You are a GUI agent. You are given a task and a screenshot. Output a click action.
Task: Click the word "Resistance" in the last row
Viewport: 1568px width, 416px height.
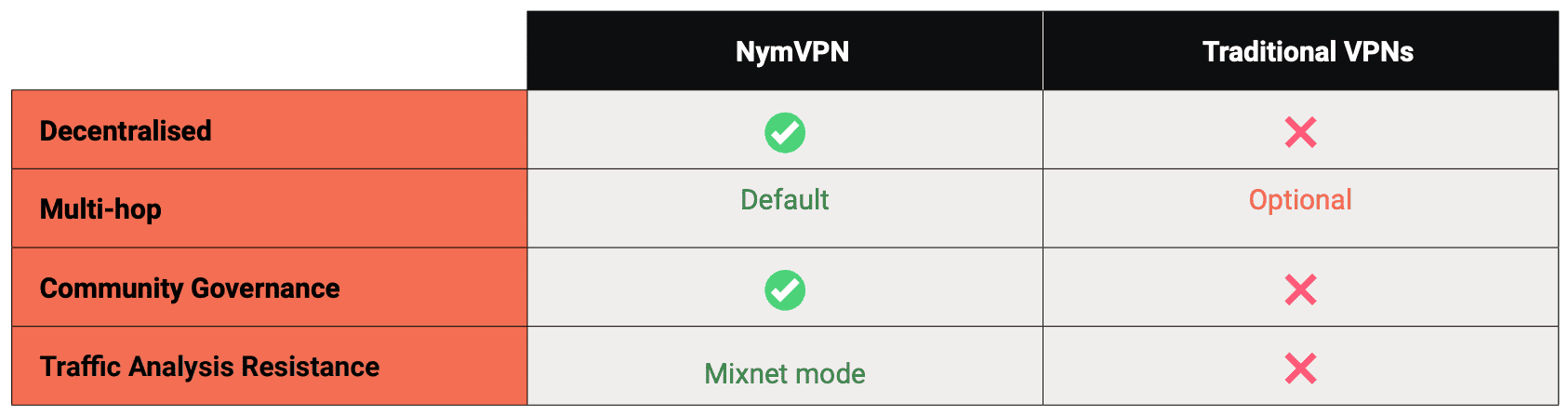tap(311, 367)
